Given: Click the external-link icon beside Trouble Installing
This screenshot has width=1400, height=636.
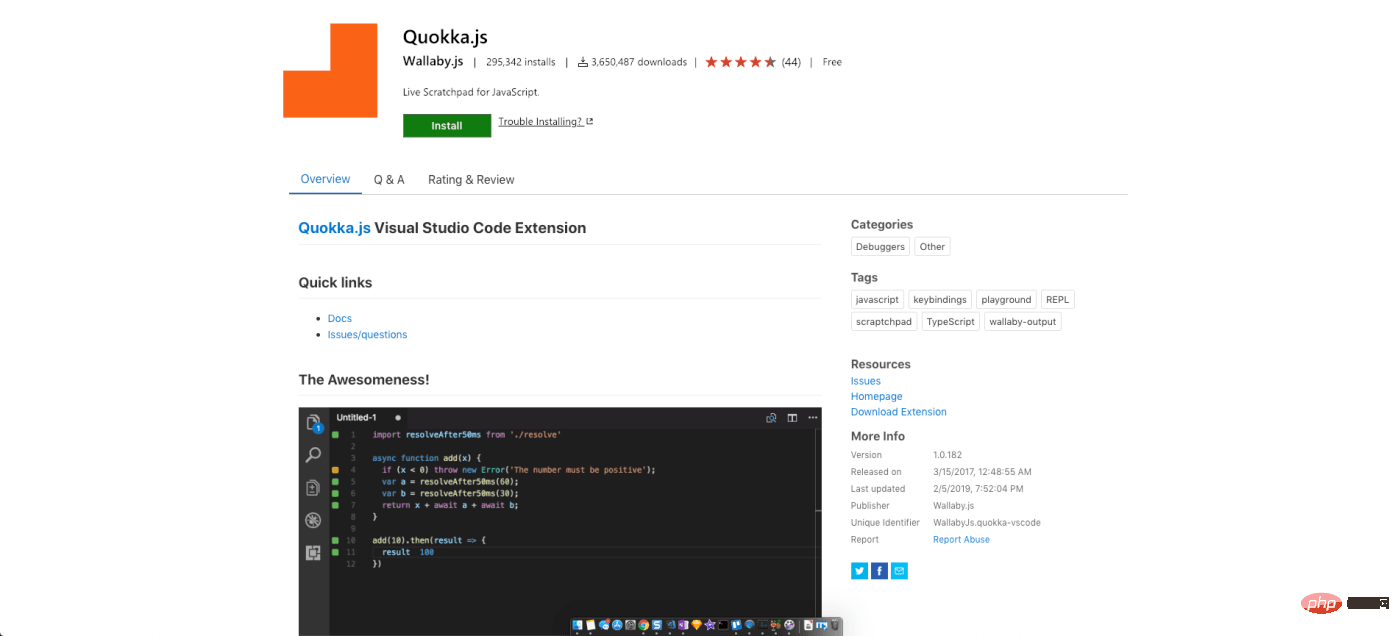Looking at the screenshot, I should (590, 122).
